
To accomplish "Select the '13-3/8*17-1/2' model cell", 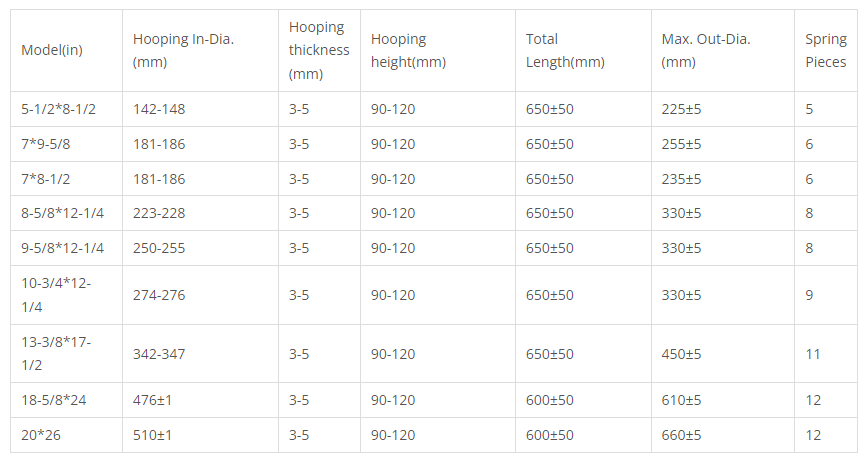I will (56, 353).
